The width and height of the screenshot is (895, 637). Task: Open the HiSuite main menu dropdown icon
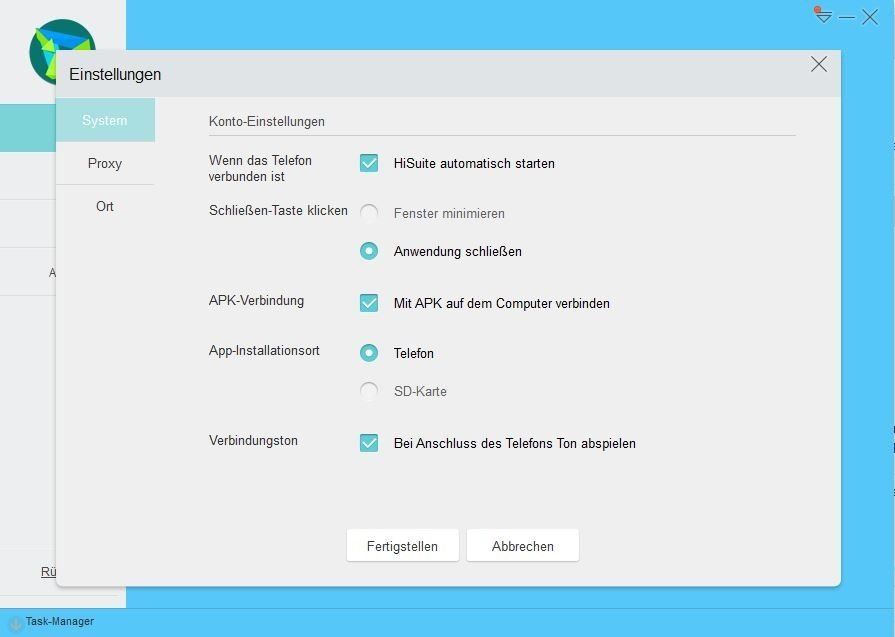[x=823, y=15]
